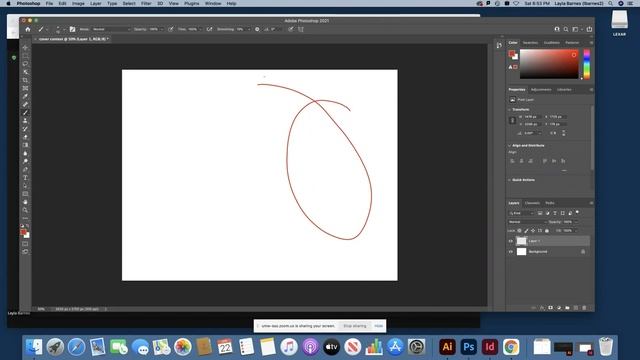
Task: Click the foreground color swatch in toolbar
Action: [24, 232]
